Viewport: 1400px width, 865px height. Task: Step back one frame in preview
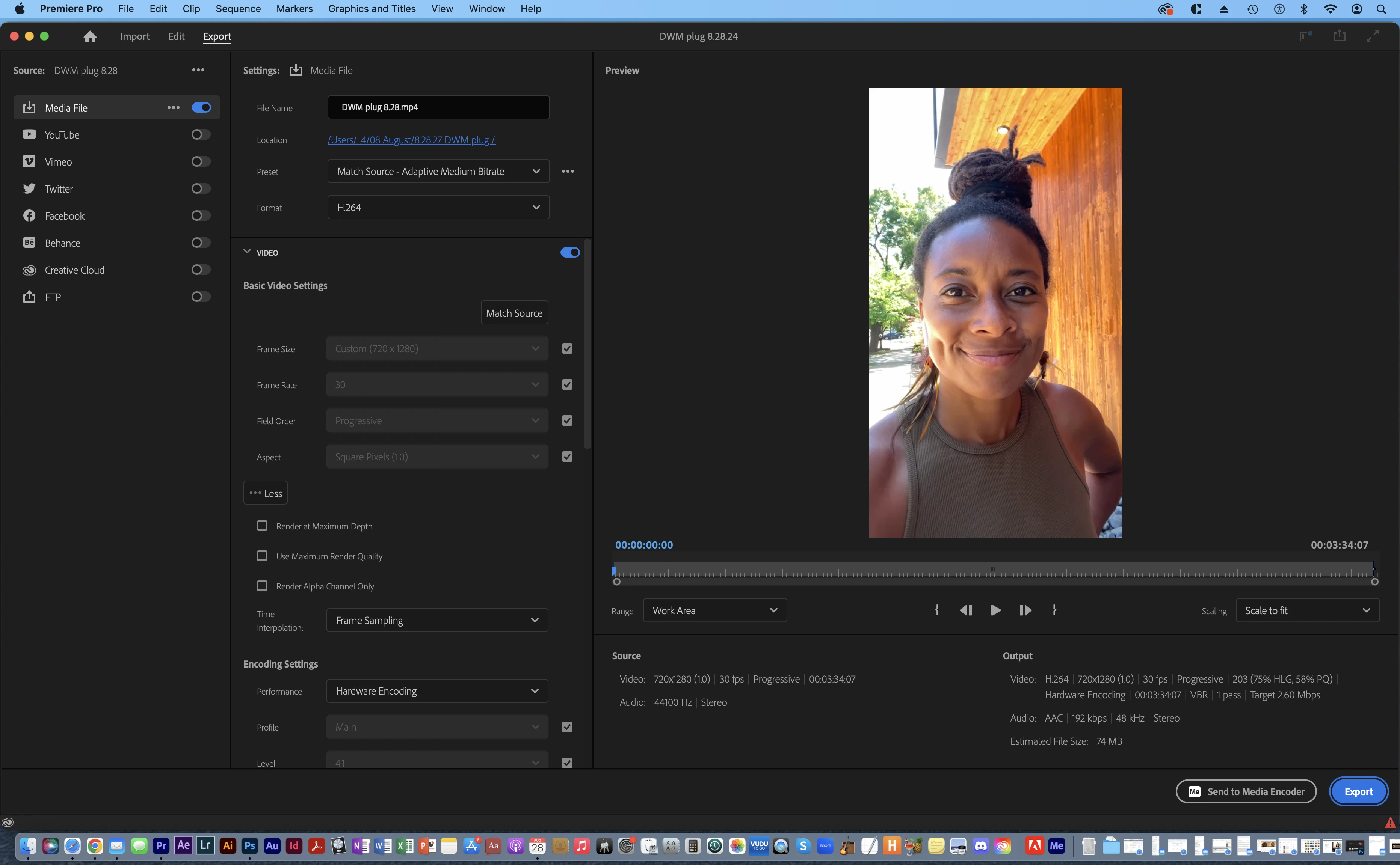coord(966,610)
